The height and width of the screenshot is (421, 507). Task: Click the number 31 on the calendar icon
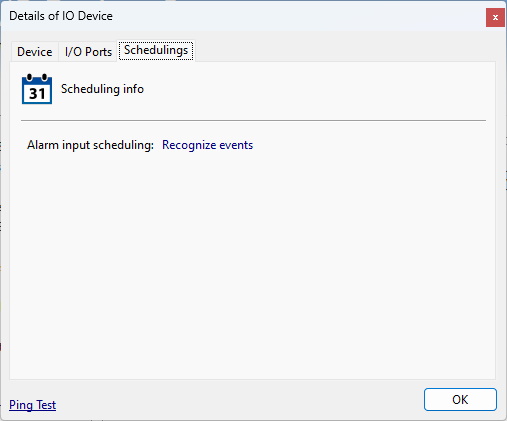37,94
